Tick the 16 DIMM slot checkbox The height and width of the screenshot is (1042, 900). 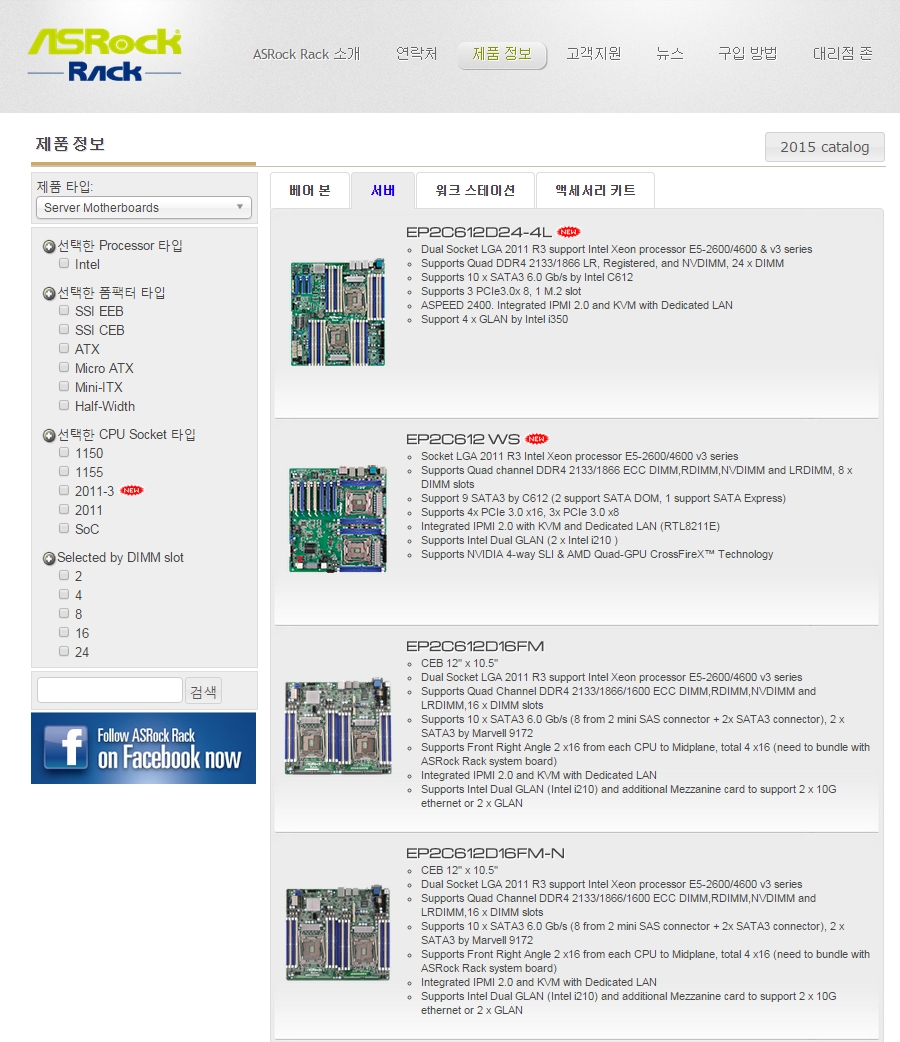64,632
